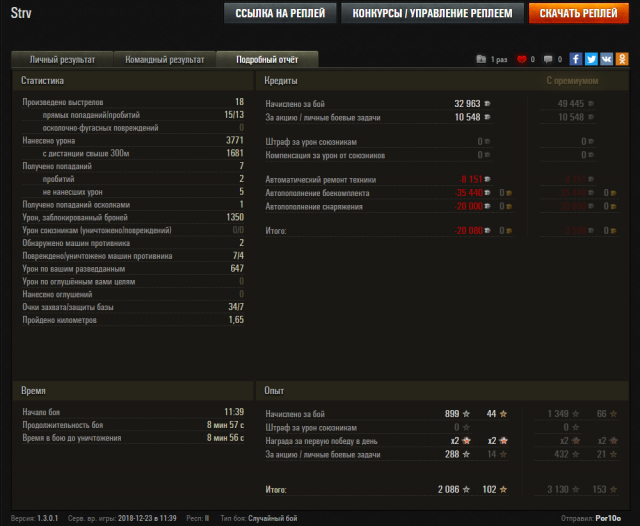
Task: Click the red heart like icon
Action: coord(521,60)
